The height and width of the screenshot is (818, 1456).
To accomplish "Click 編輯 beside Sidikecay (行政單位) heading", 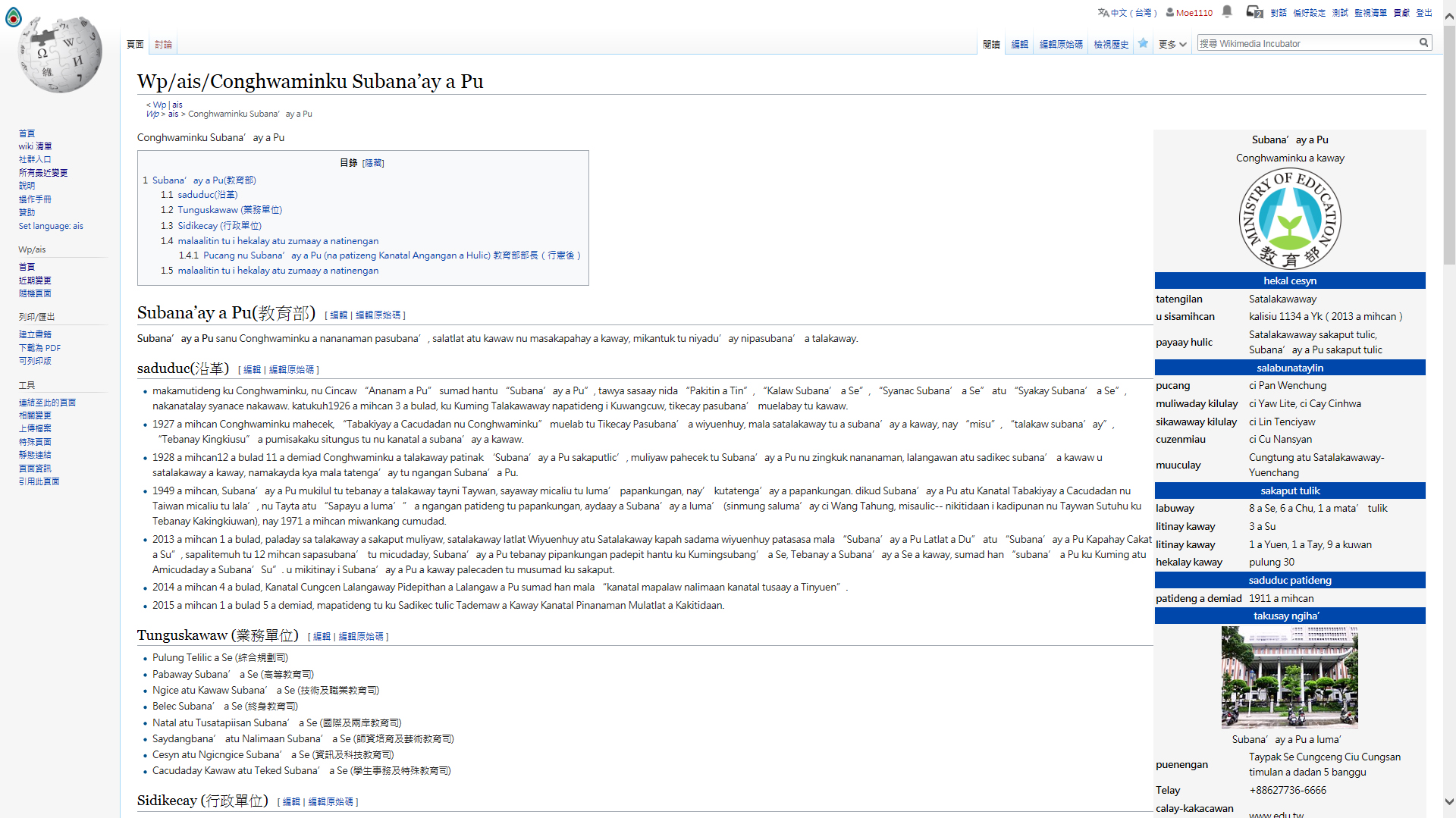I will click(x=291, y=802).
